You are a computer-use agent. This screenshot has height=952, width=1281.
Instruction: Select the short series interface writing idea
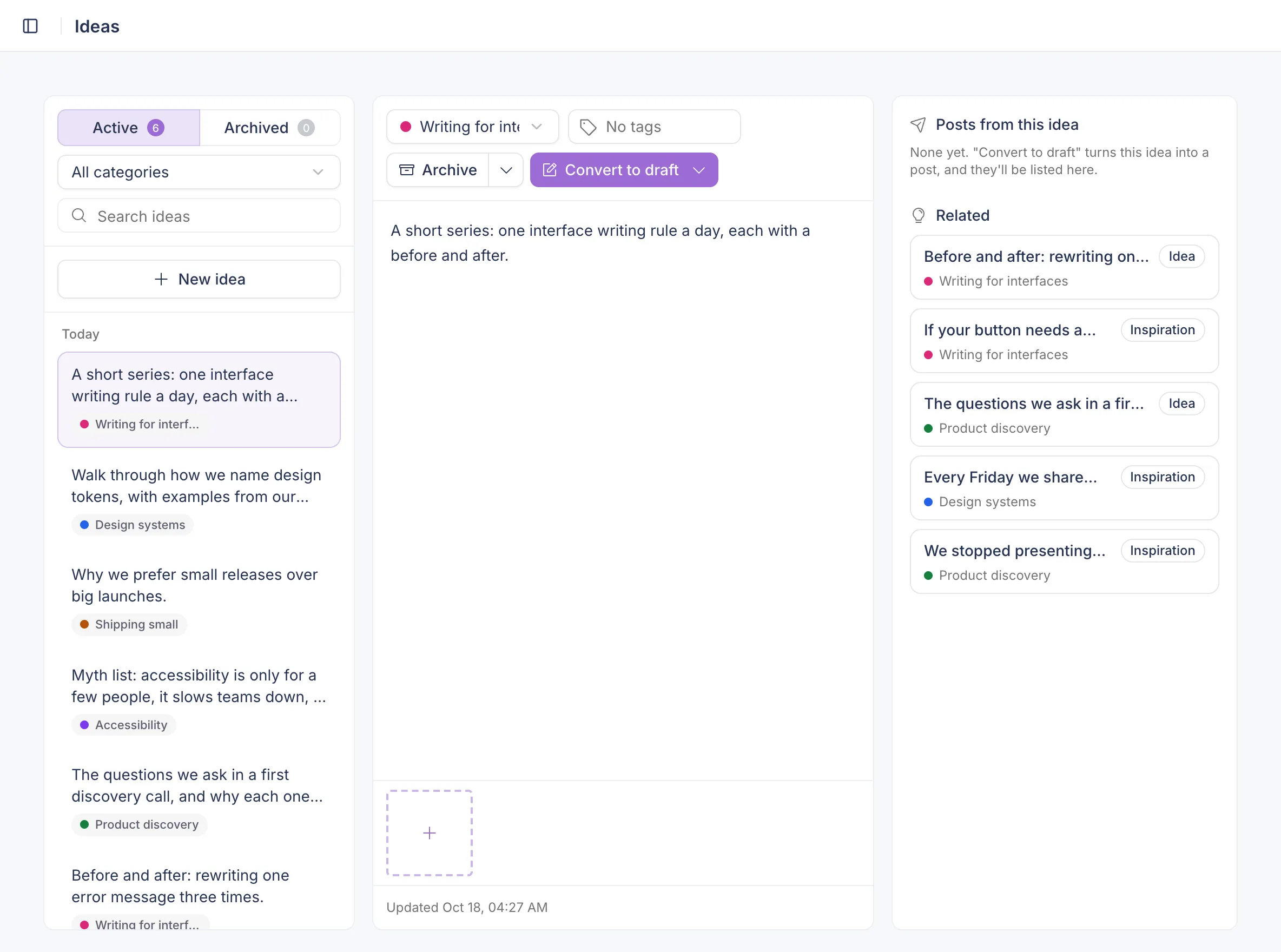point(199,399)
